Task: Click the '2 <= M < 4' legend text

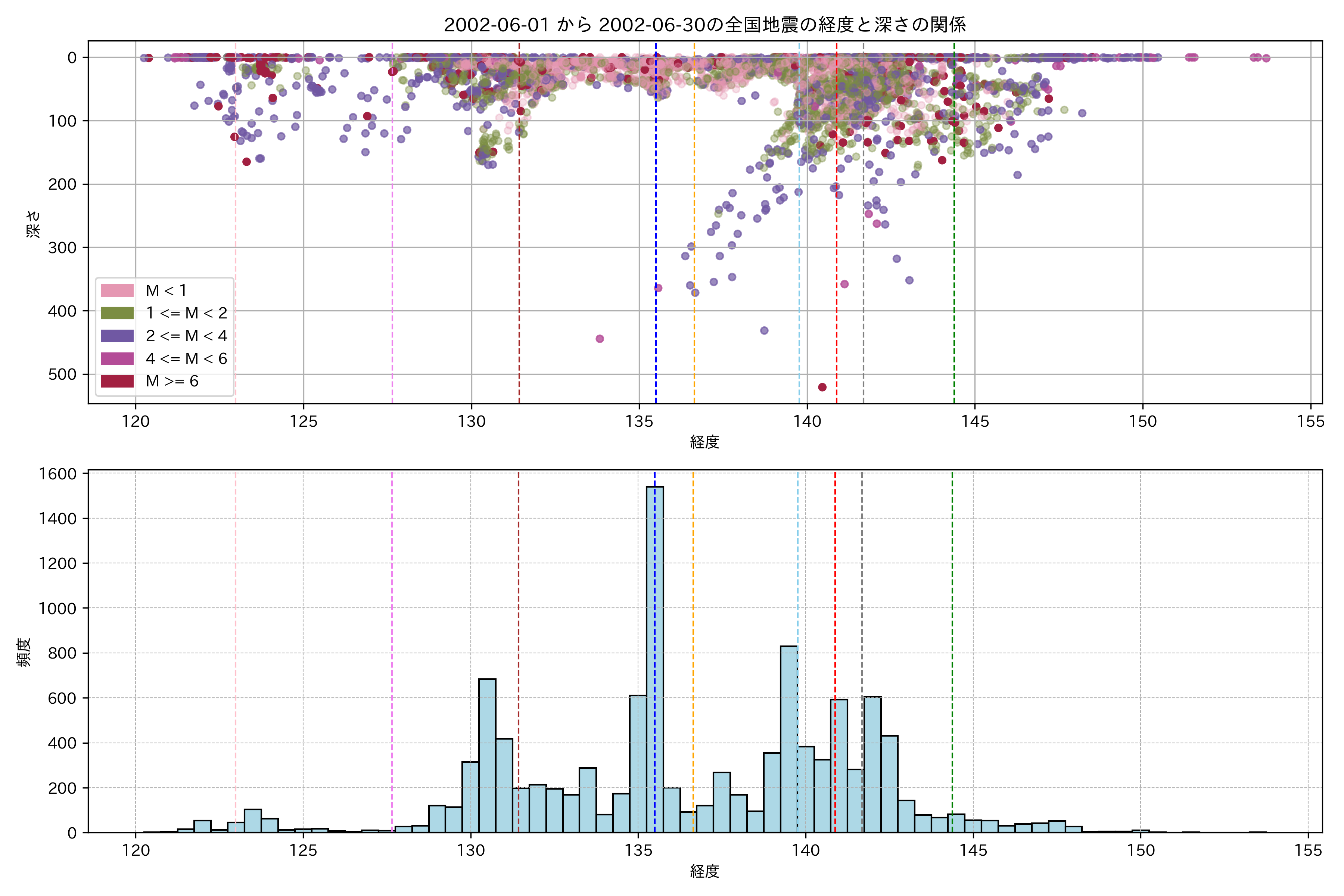Action: [x=186, y=335]
